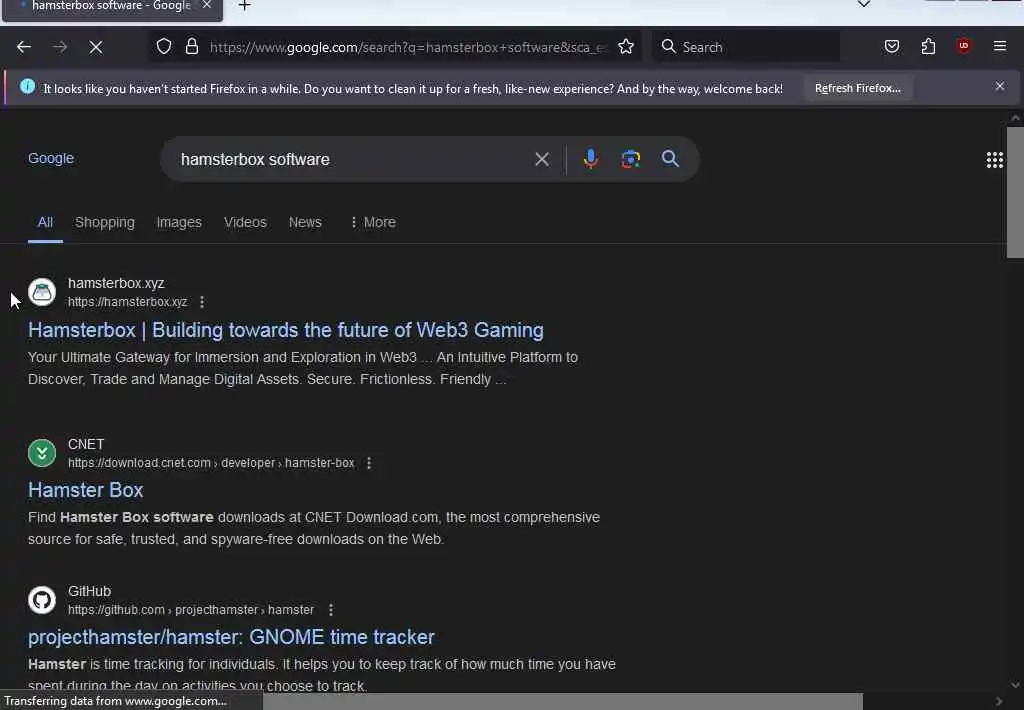The width and height of the screenshot is (1024, 710).
Task: Open Hamsterbox Web3 Gaming result link
Action: coord(285,330)
